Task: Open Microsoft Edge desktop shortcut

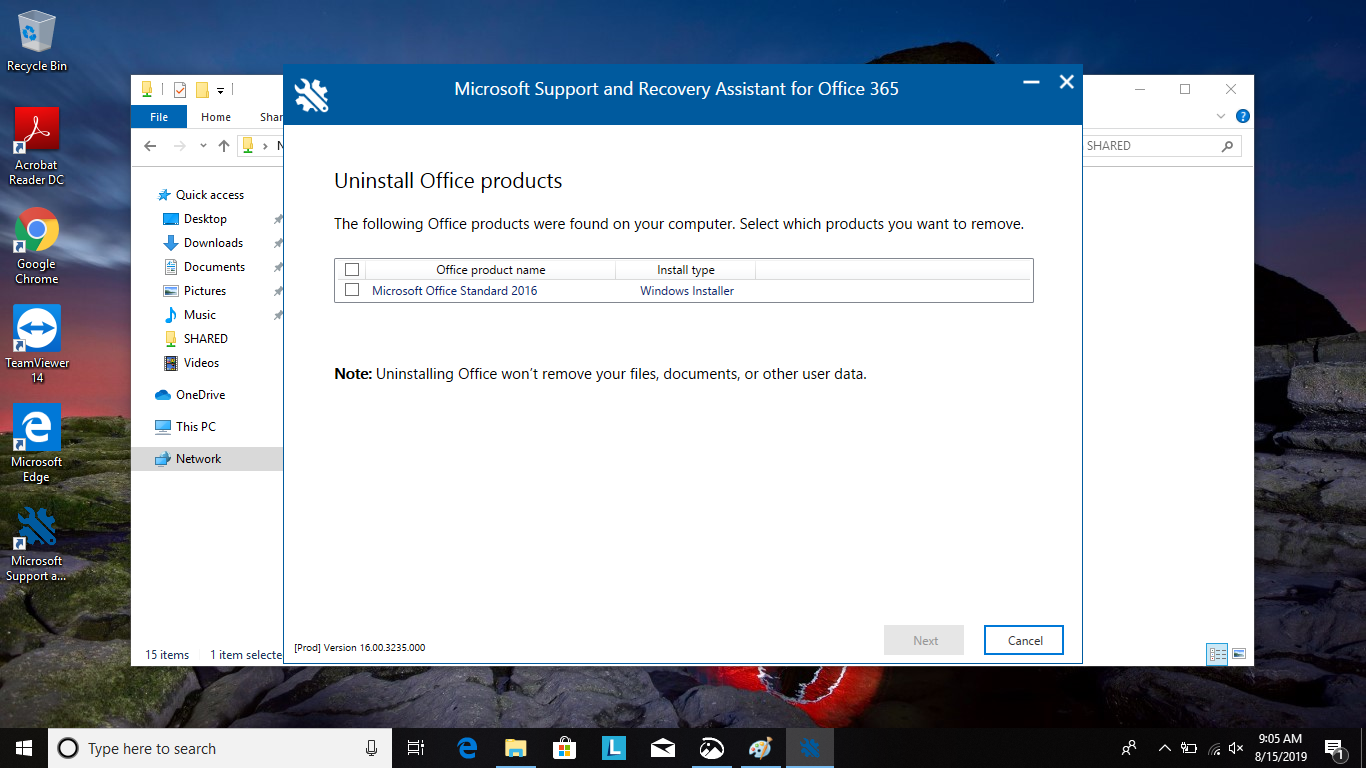Action: pos(37,444)
